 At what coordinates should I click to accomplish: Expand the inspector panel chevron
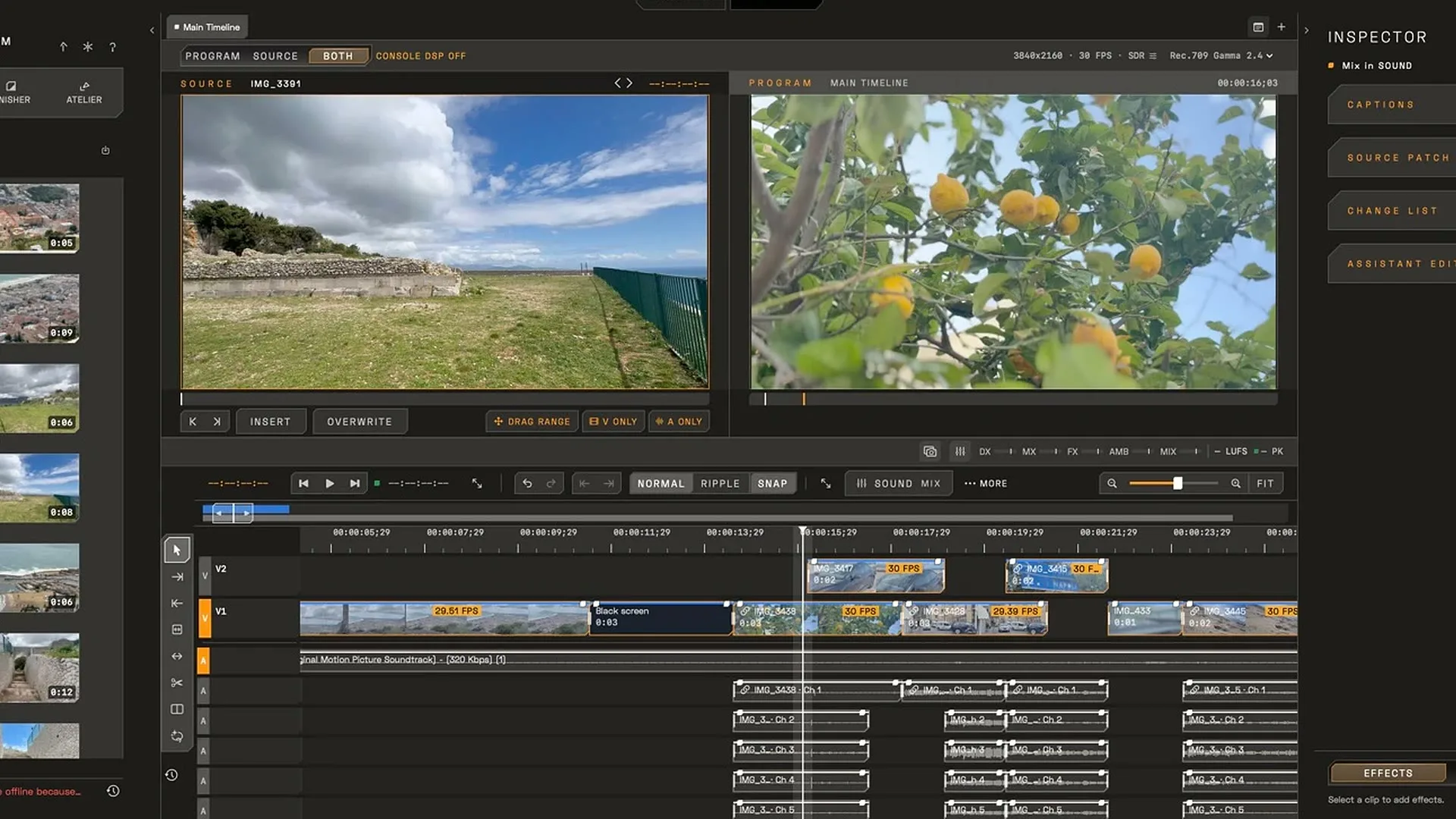tap(1306, 30)
